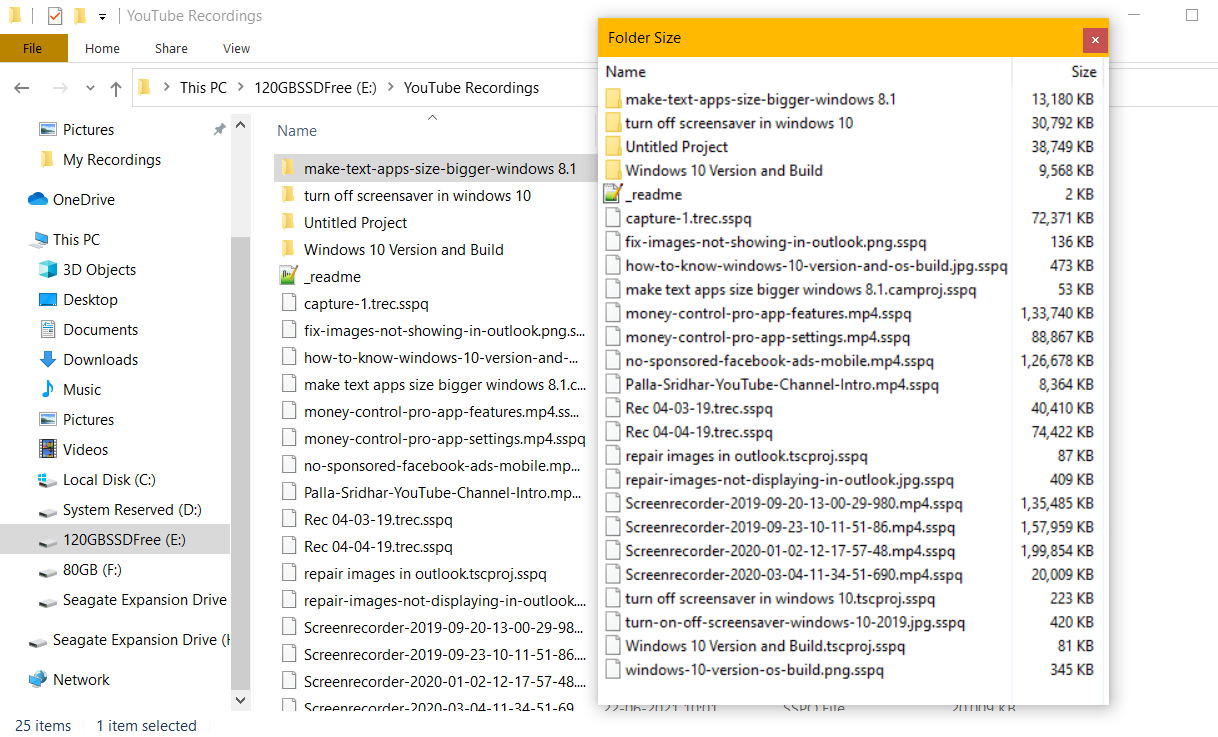Select repair images in outlook.tscproj.sspq in Explorer
Screen dimensions: 1218x737
pyautogui.click(x=425, y=574)
